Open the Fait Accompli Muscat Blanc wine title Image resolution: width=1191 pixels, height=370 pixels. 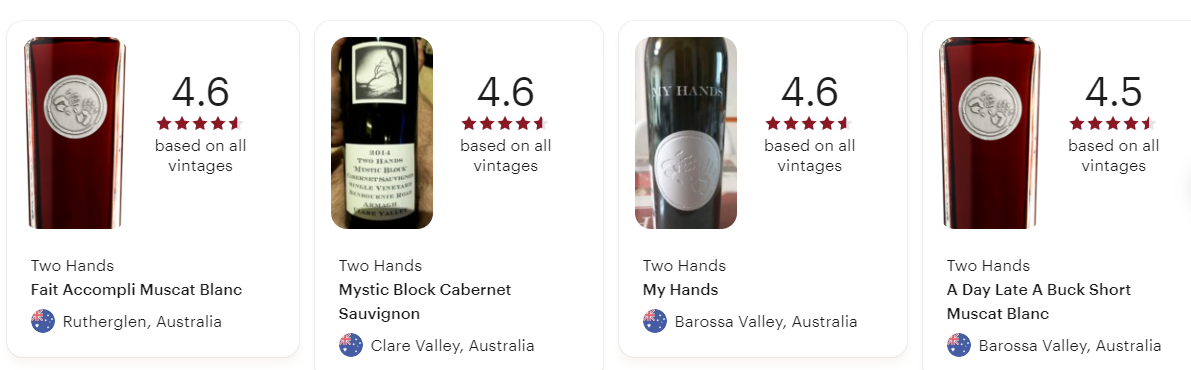click(137, 289)
